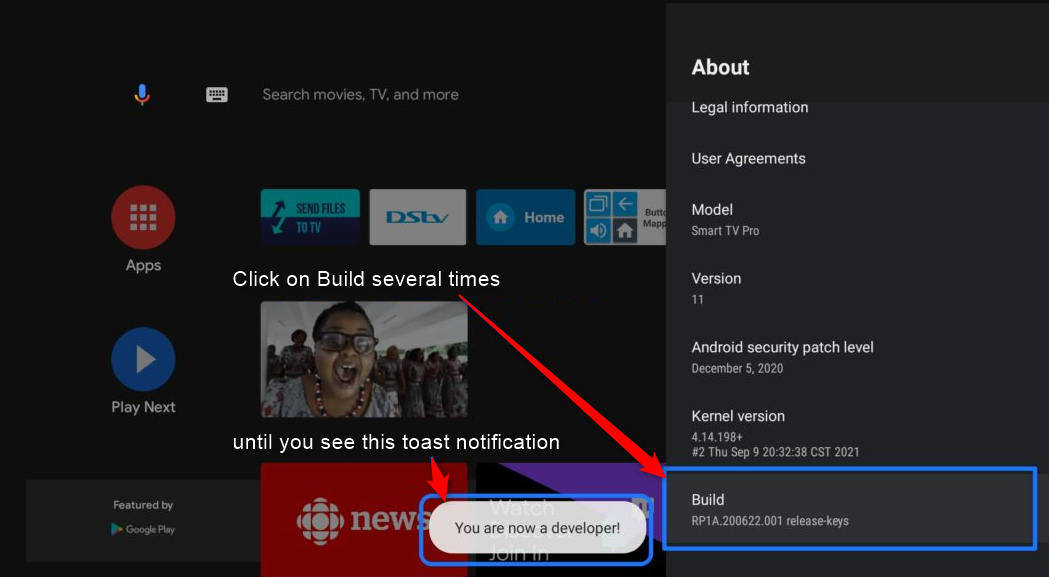Select the blue Play Next icon
Screen dimensions: 1049x577
(x=143, y=359)
